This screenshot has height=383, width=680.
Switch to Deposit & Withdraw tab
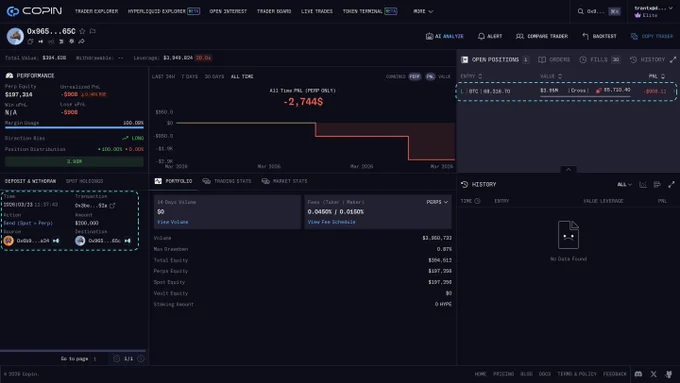30,181
